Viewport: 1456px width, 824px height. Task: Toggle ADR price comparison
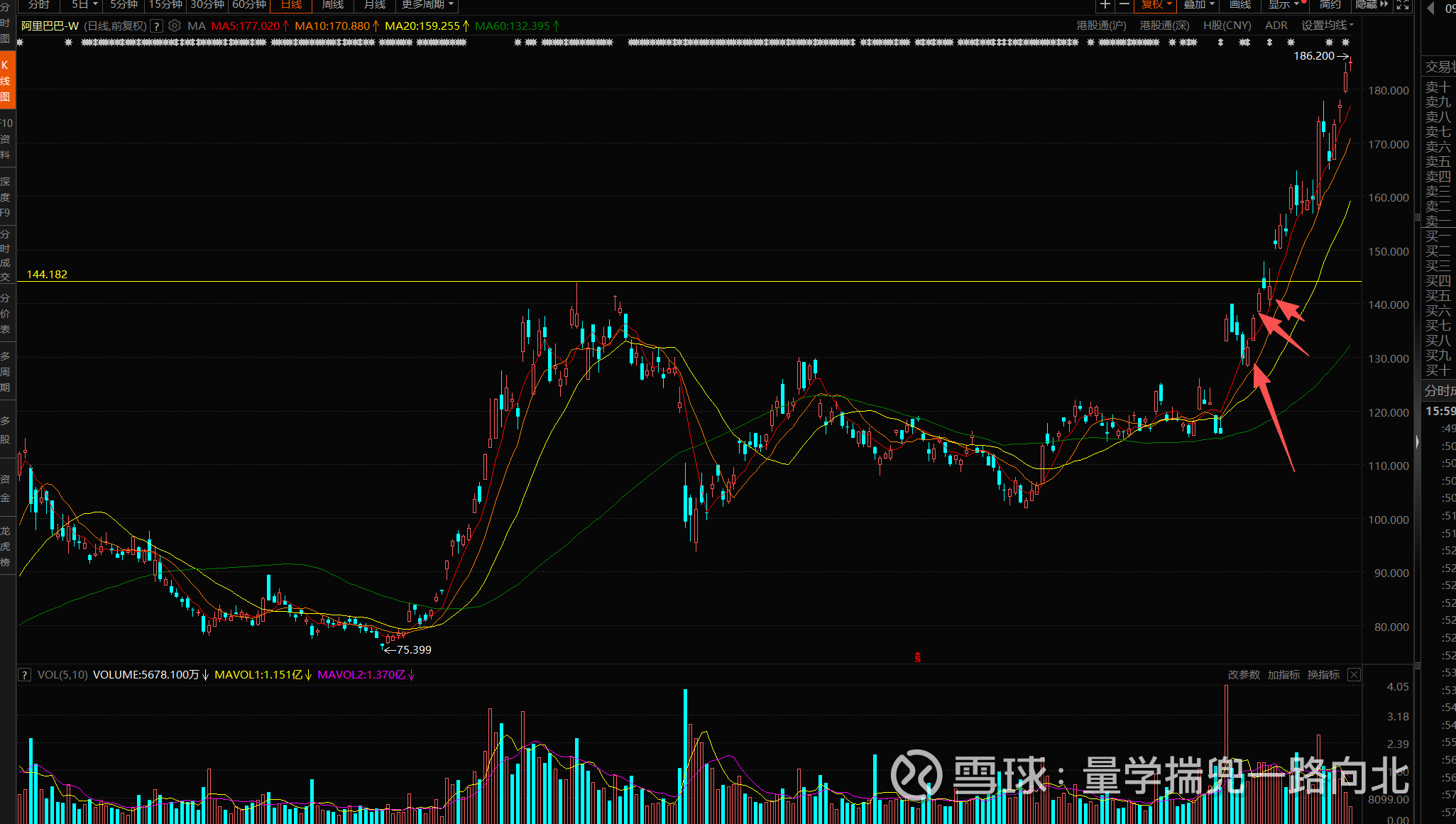pos(1276,26)
